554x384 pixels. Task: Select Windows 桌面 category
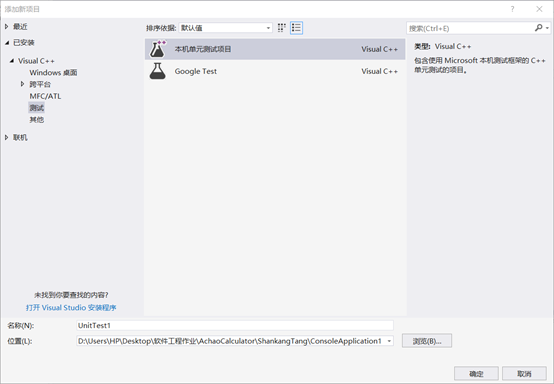[x=53, y=72]
